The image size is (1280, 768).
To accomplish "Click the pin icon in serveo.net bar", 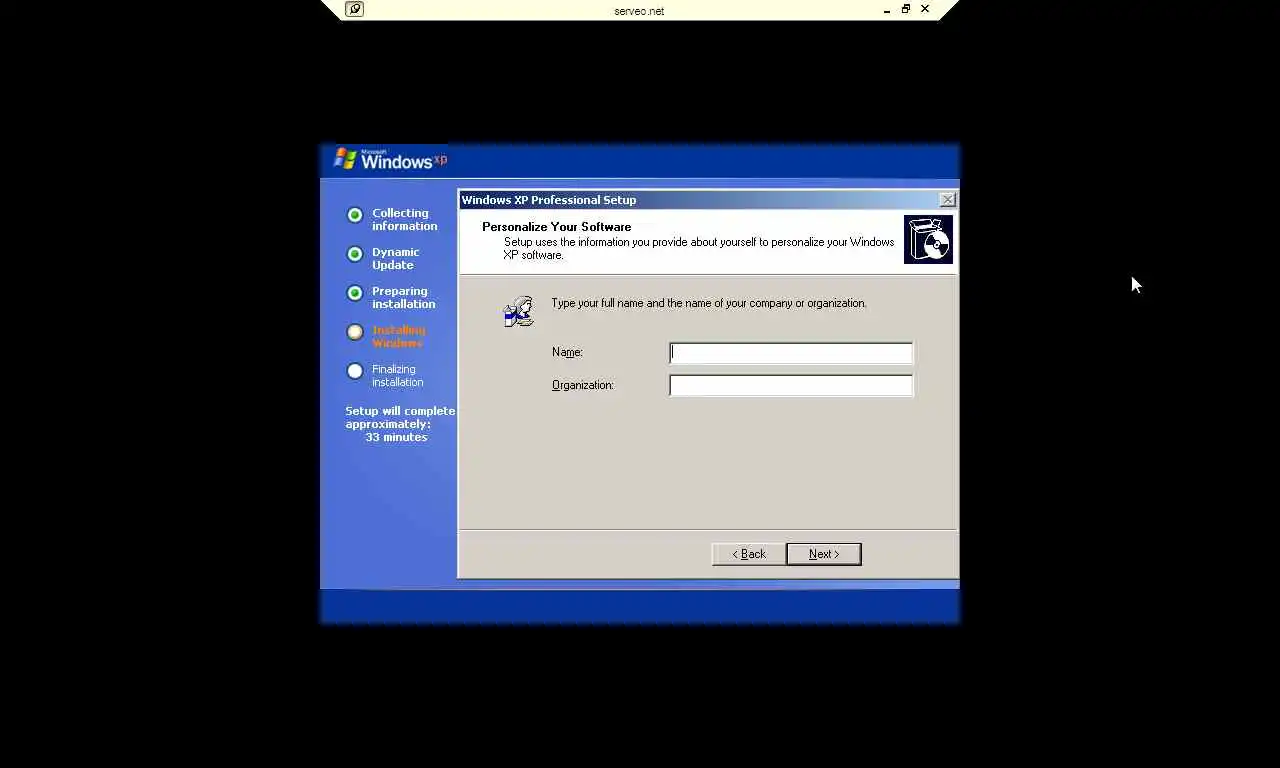I will tap(354, 9).
